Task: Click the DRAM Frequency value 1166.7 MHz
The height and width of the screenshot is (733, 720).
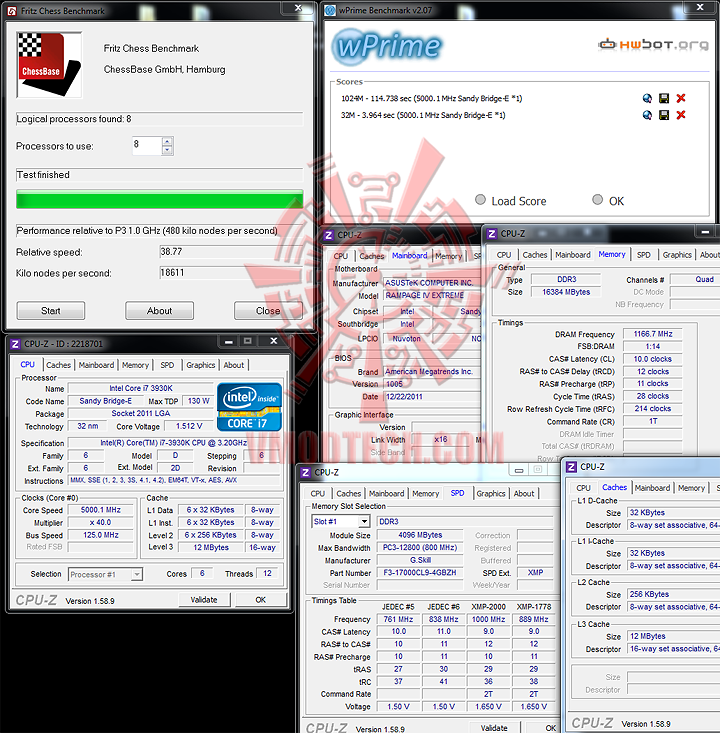Action: [653, 334]
